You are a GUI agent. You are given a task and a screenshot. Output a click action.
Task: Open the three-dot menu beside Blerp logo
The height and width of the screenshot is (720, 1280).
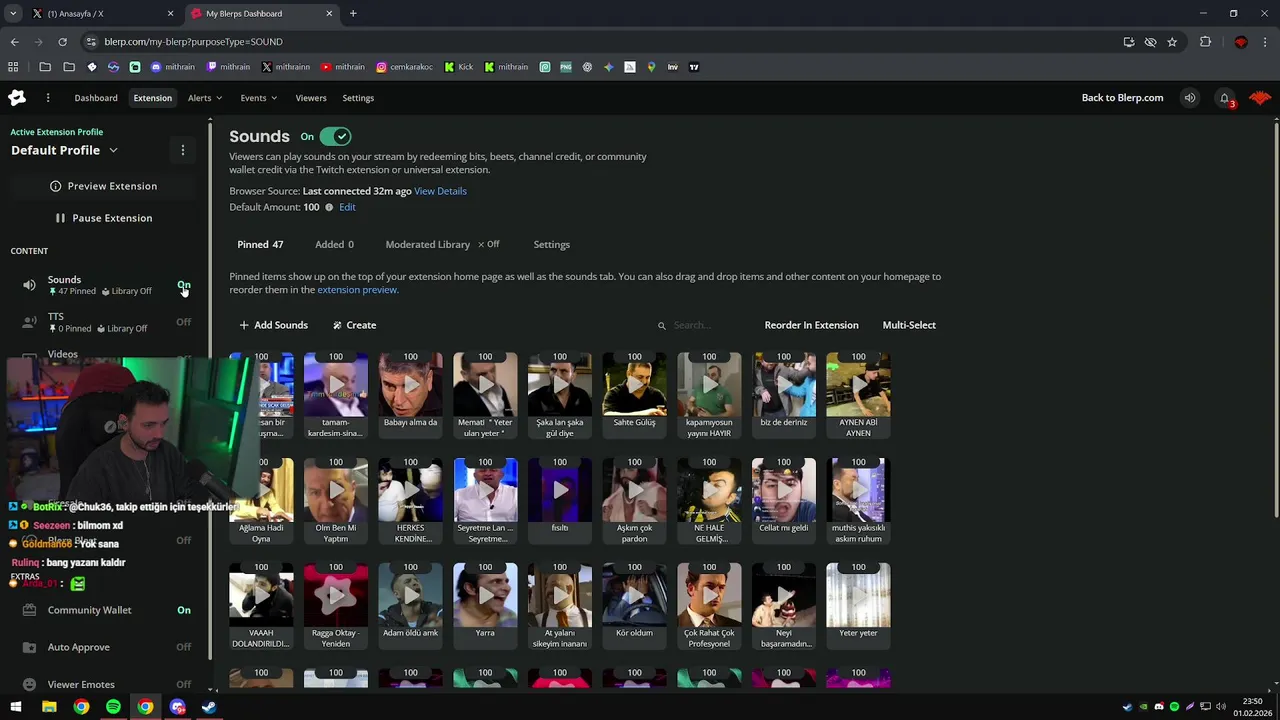point(47,98)
